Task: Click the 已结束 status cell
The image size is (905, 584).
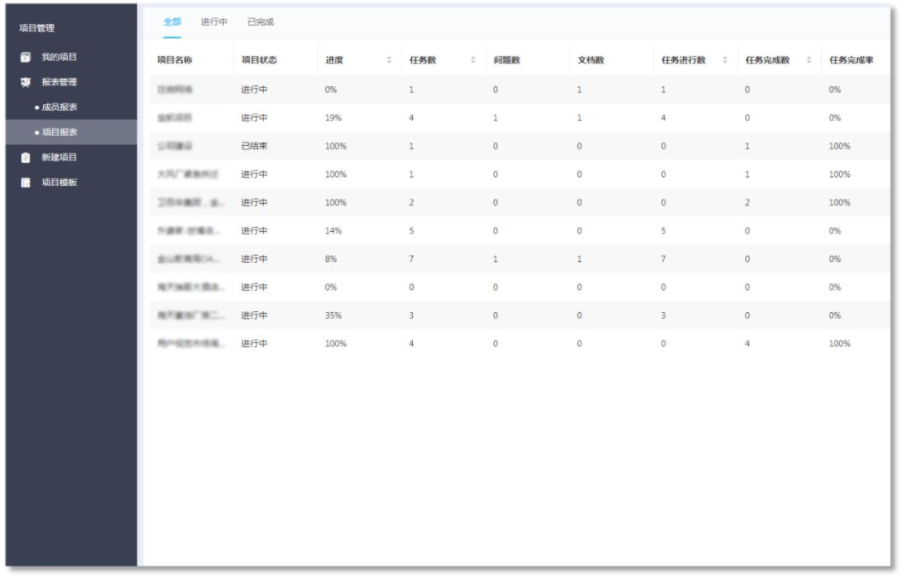Action: click(254, 146)
